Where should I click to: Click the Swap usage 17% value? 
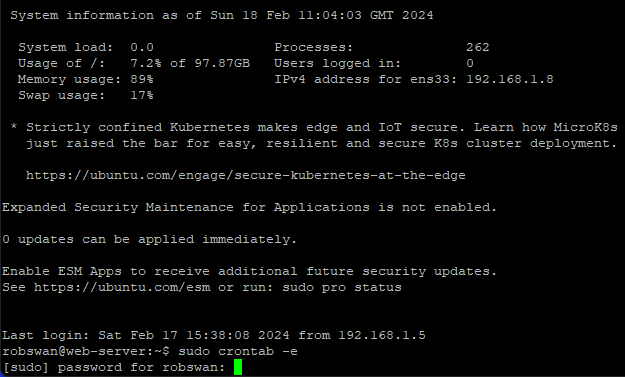142,95
